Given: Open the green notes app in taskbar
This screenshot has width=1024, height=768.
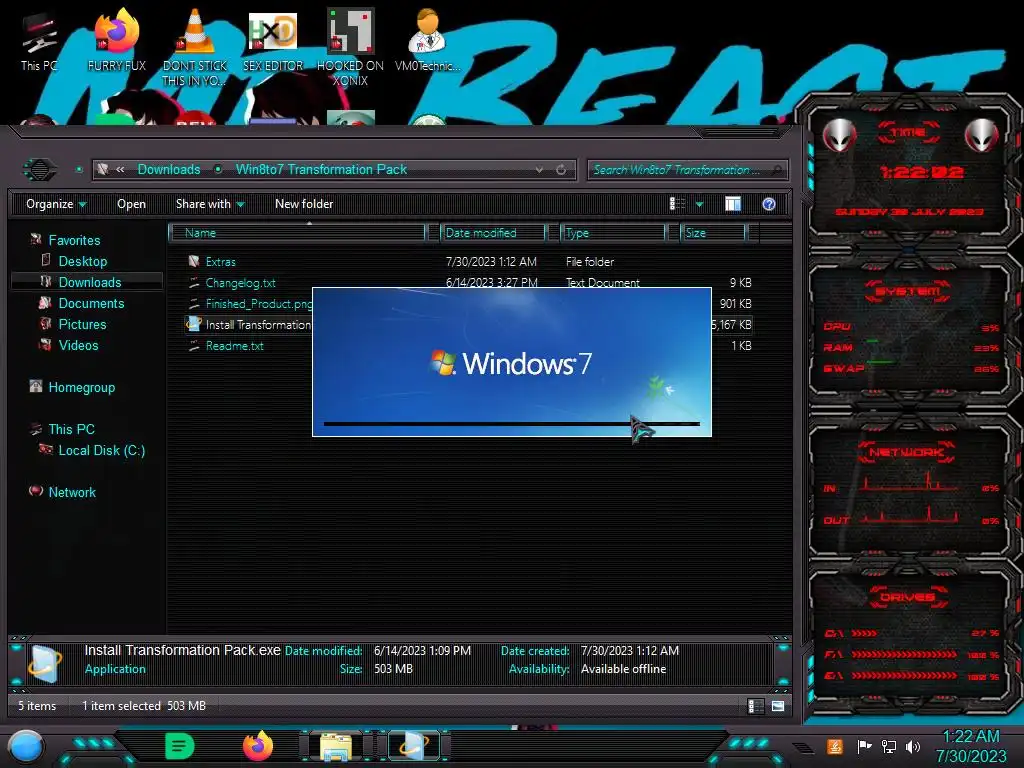Looking at the screenshot, I should [x=179, y=746].
